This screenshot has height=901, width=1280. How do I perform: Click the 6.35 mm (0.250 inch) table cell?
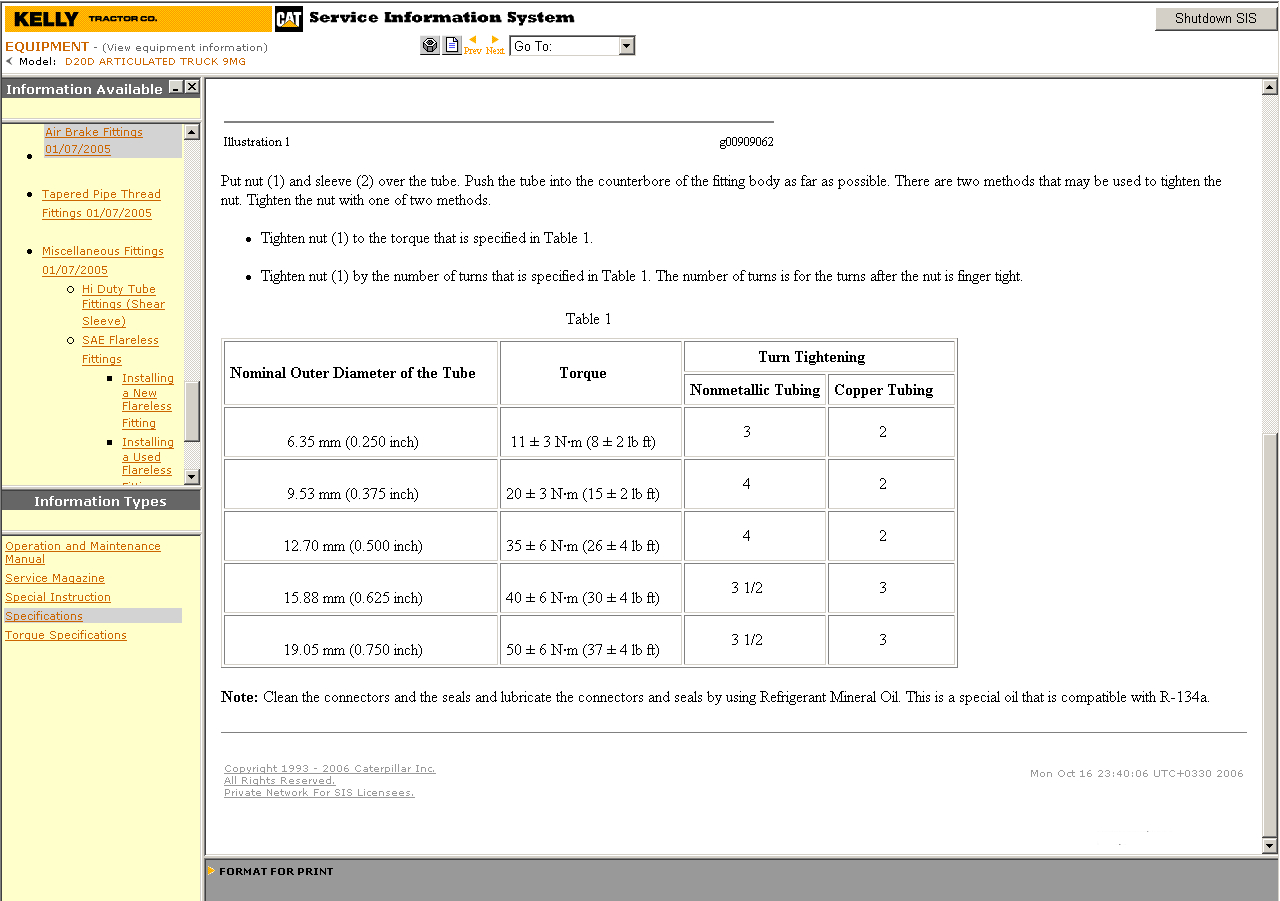tap(361, 432)
